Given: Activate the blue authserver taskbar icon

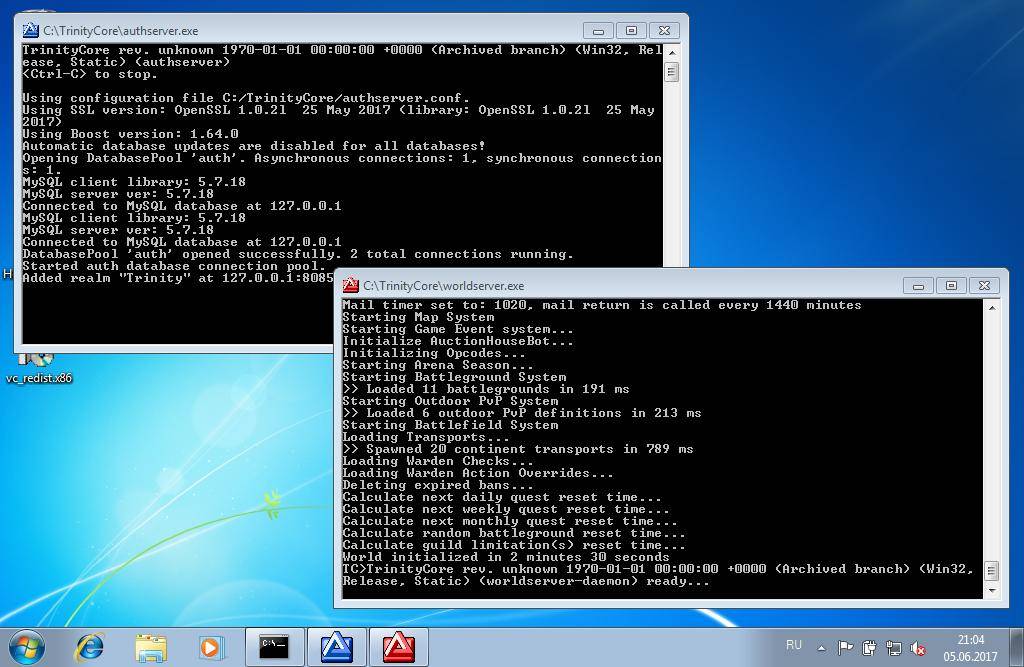Looking at the screenshot, I should pos(336,647).
